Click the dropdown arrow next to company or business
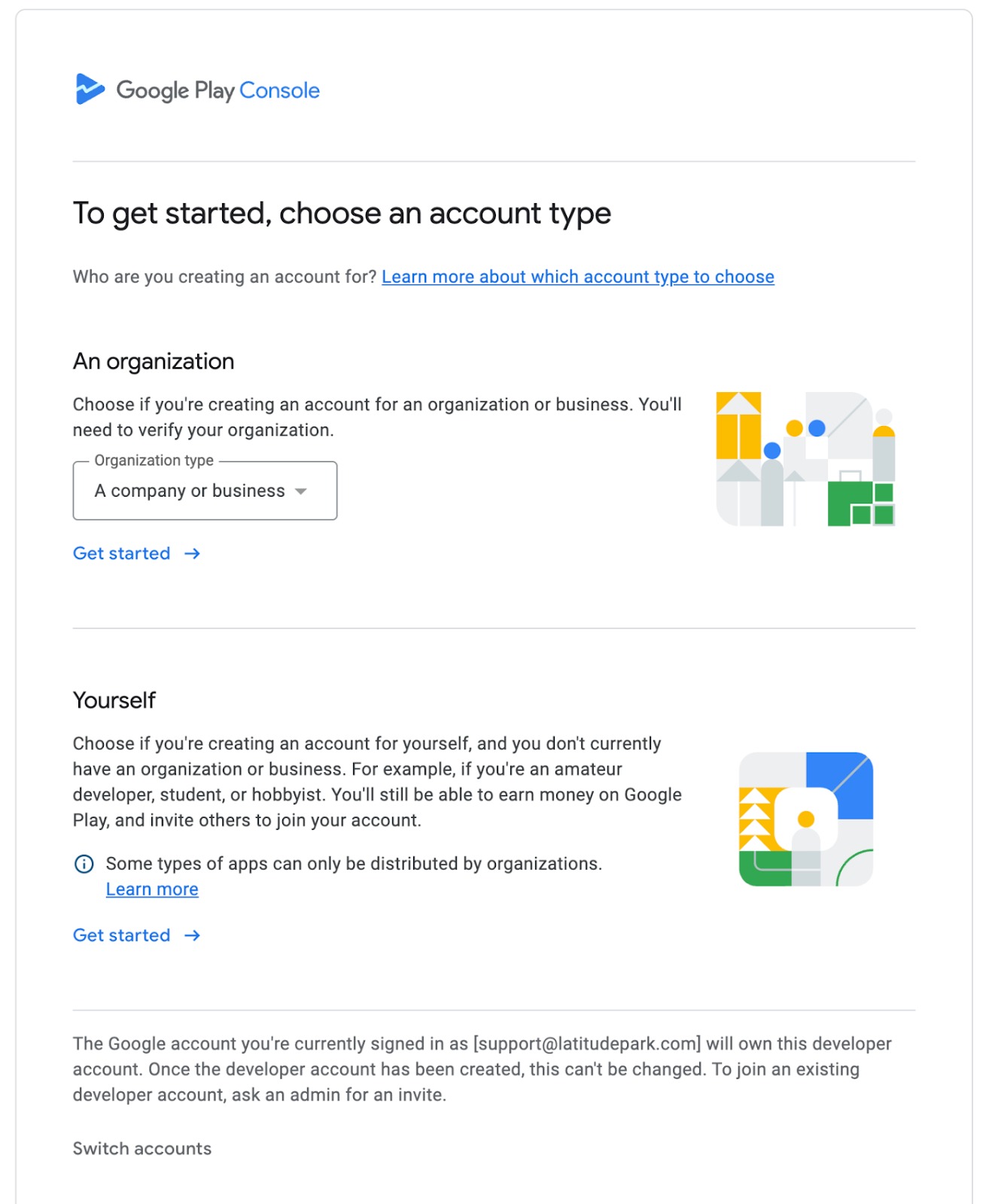This screenshot has height=1204, width=992. tap(301, 491)
